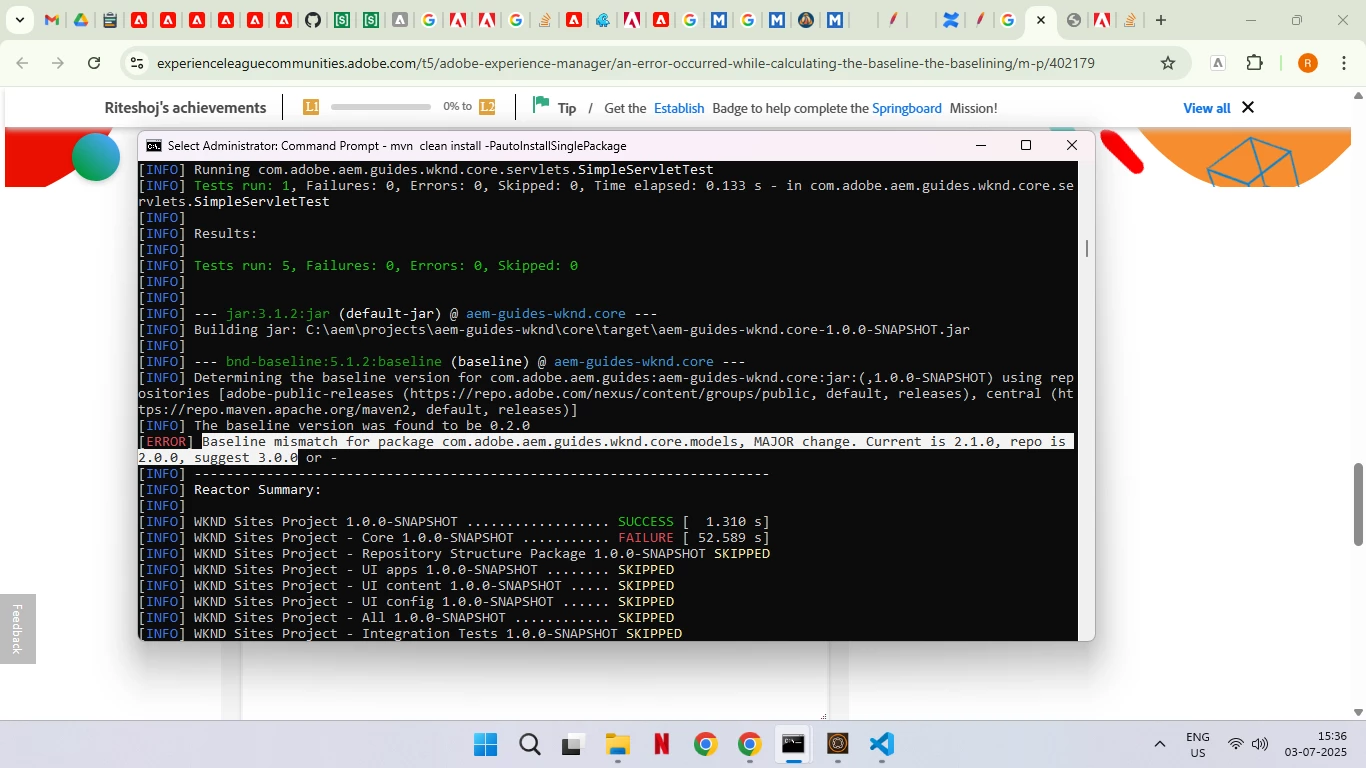This screenshot has height=768, width=1366.
Task: Open the Chrome profile avatar R
Action: 1308,63
